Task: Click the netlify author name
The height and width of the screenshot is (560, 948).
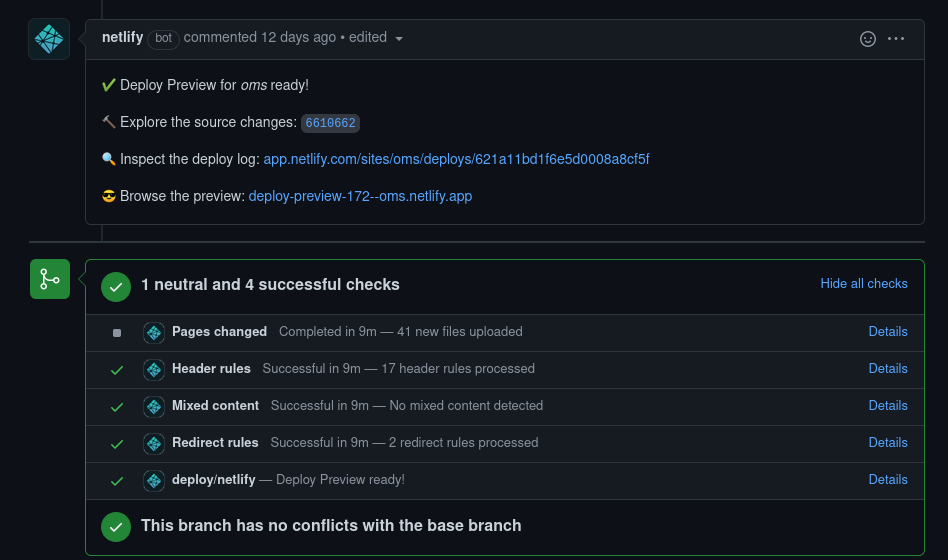Action: tap(122, 37)
